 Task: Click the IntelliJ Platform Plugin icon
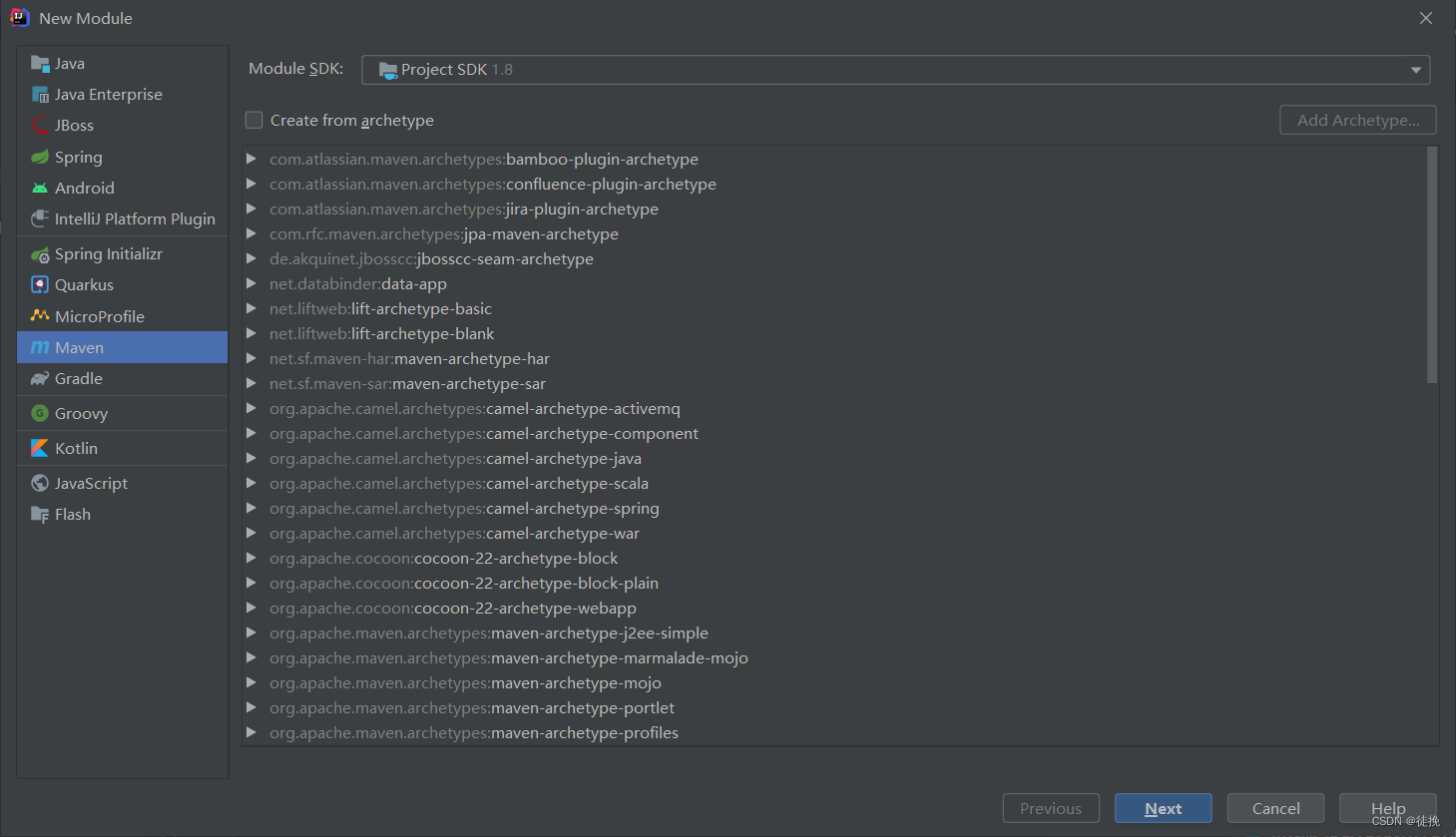pyautogui.click(x=40, y=219)
